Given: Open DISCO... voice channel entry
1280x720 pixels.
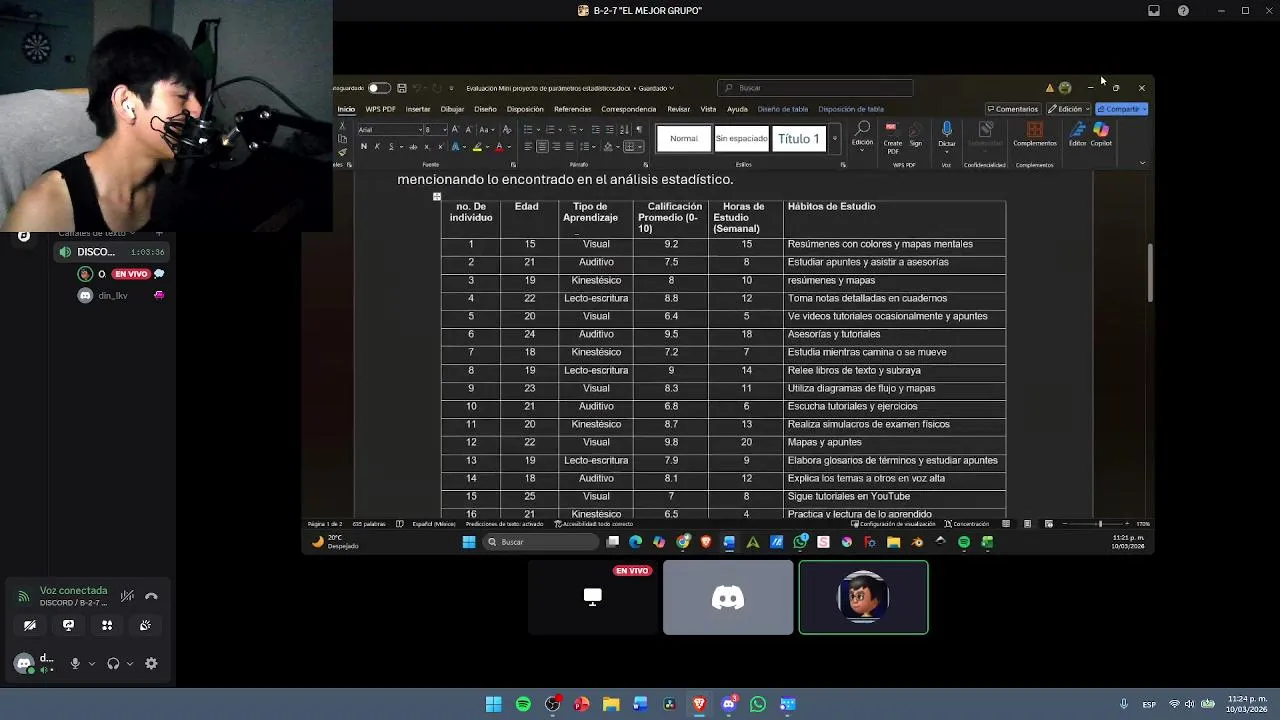Looking at the screenshot, I should pyautogui.click(x=113, y=252).
